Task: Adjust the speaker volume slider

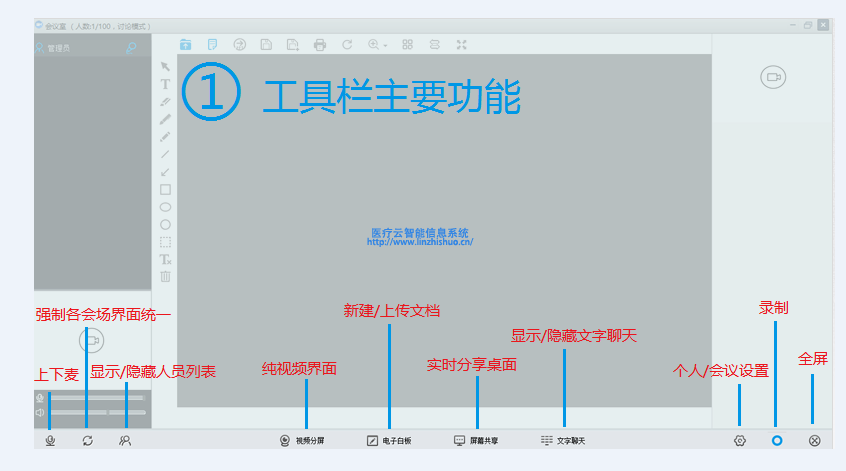Action: pyautogui.click(x=98, y=413)
